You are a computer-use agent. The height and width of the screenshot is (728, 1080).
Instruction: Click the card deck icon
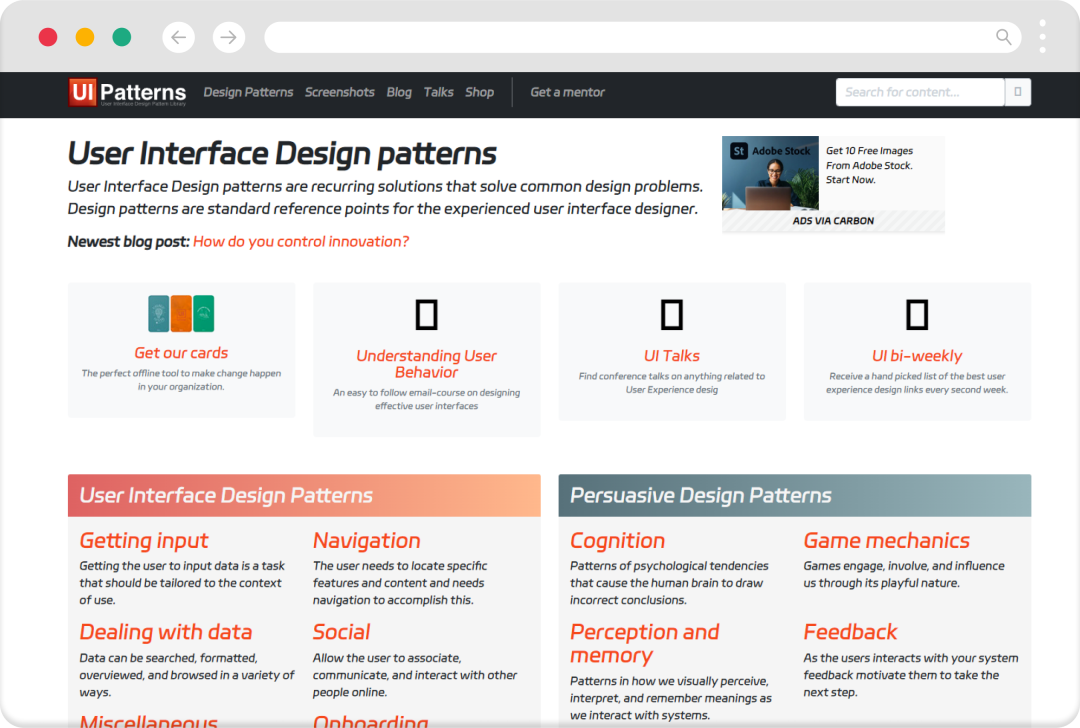(x=181, y=314)
